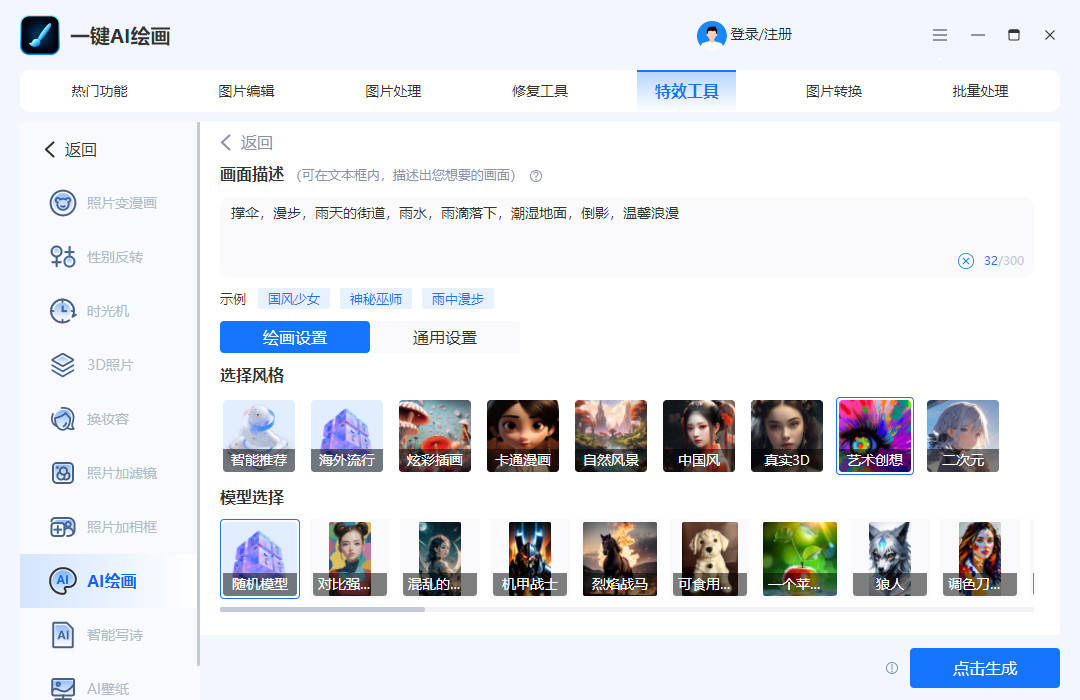The width and height of the screenshot is (1080, 700).
Task: Open 登录/注册 login link
Action: [x=760, y=34]
